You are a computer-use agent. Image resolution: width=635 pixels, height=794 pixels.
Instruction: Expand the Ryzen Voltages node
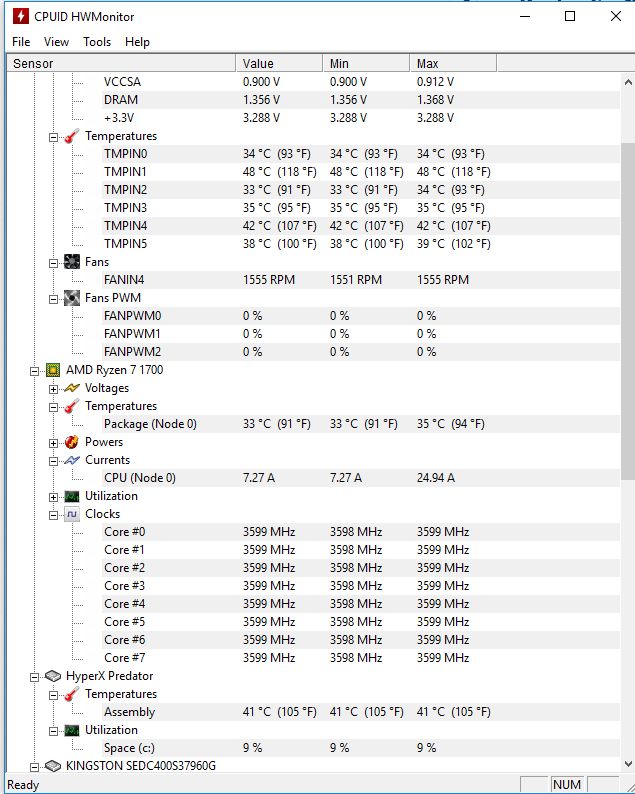(x=53, y=389)
